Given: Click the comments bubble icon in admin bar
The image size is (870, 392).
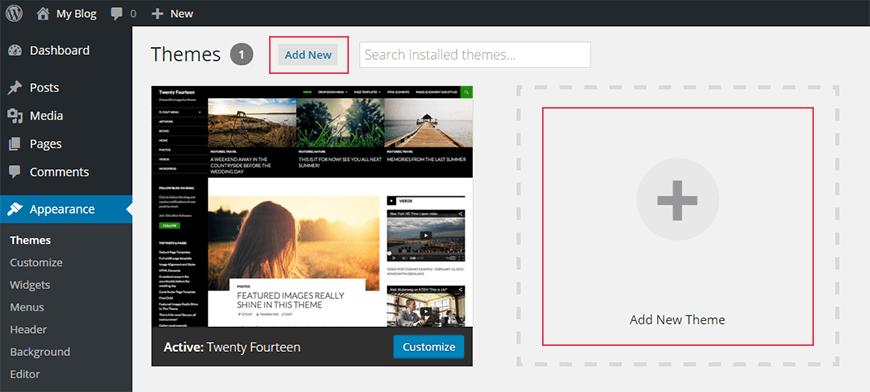Looking at the screenshot, I should tap(117, 14).
